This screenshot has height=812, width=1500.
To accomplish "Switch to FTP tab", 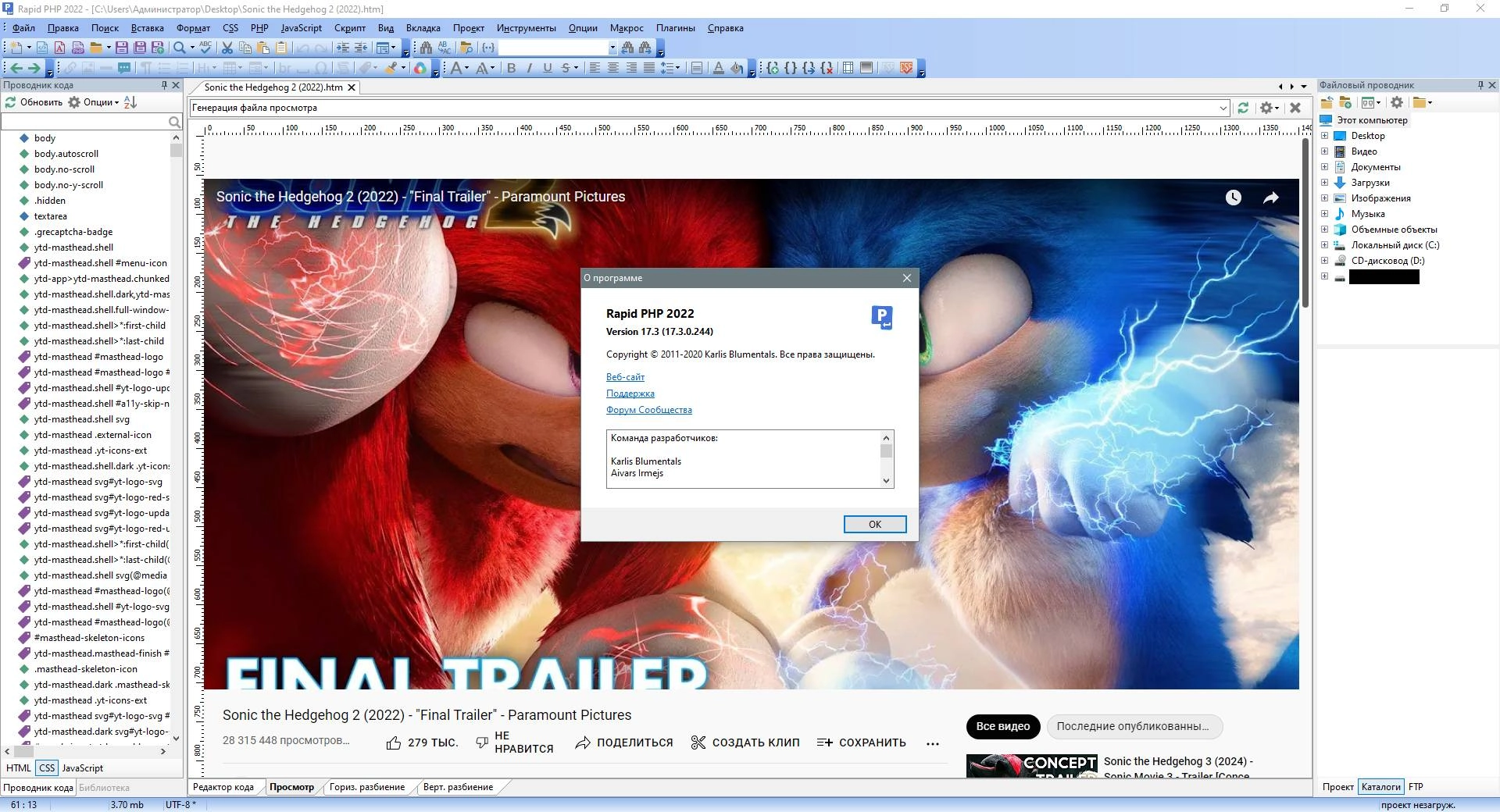I will point(1416,787).
